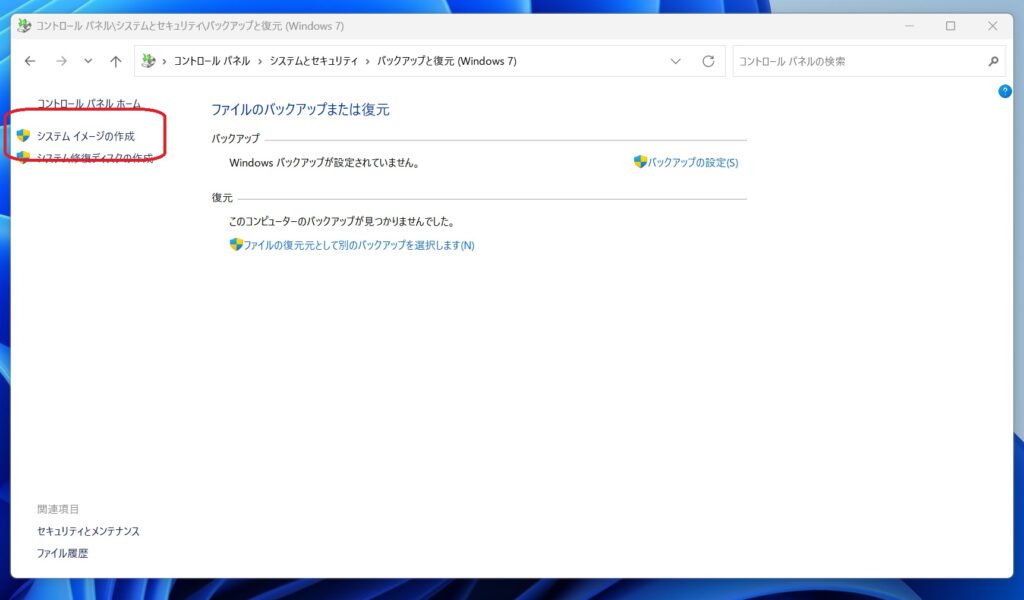Click the search magnifier icon
The height and width of the screenshot is (600, 1024).
993,61
